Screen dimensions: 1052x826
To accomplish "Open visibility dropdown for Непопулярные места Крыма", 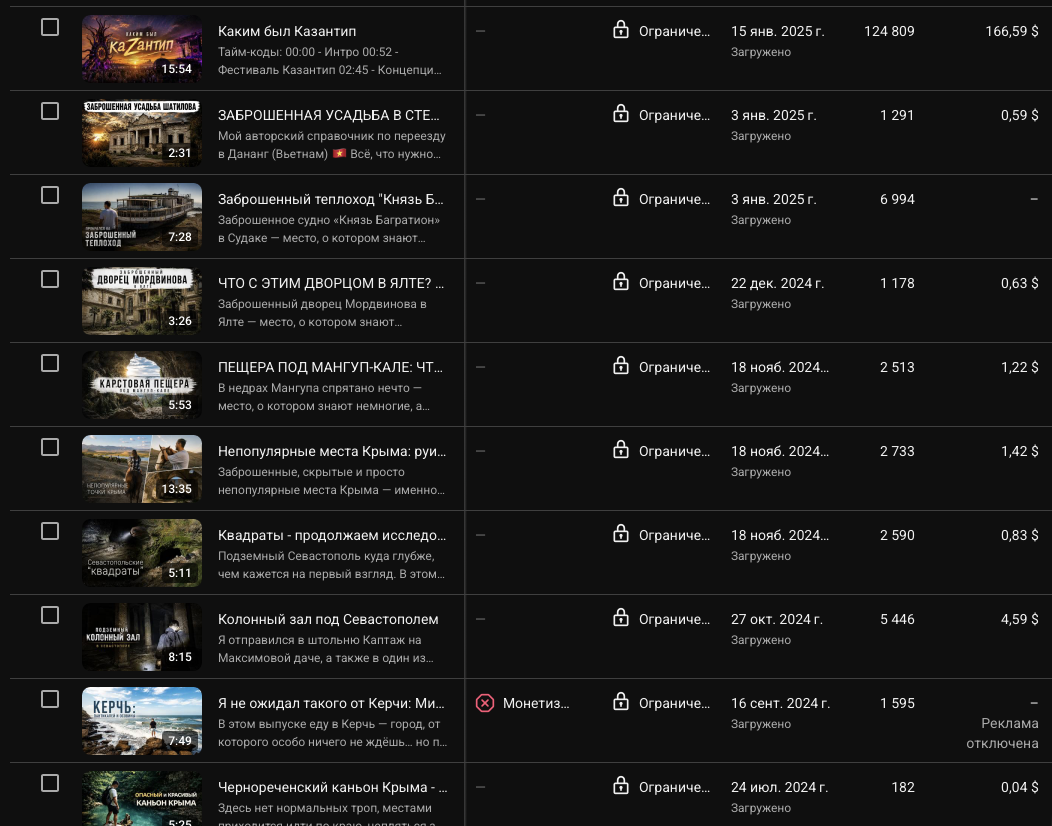I will 674,452.
